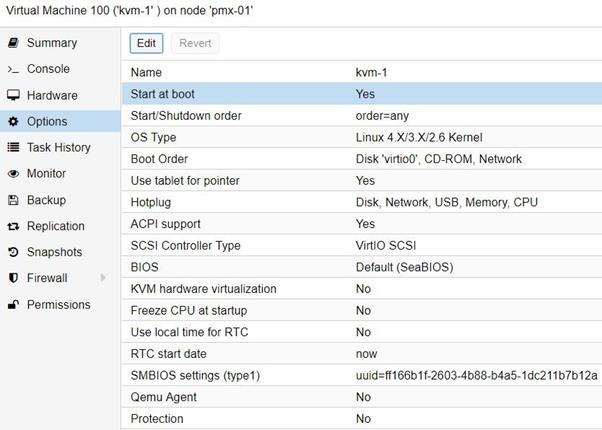Click the Backup floppy disk icon

(x=13, y=200)
